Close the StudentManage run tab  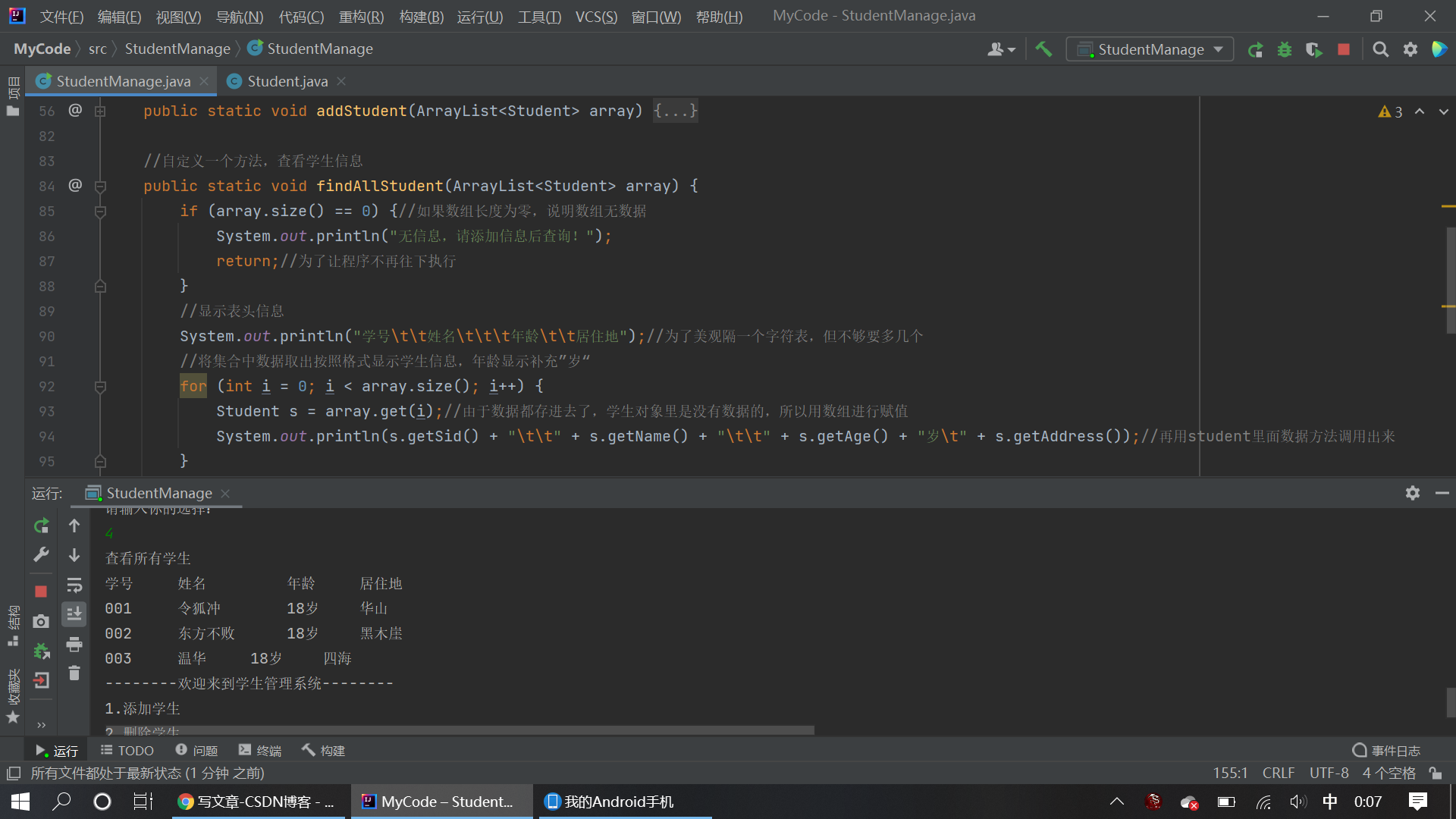pyautogui.click(x=225, y=493)
